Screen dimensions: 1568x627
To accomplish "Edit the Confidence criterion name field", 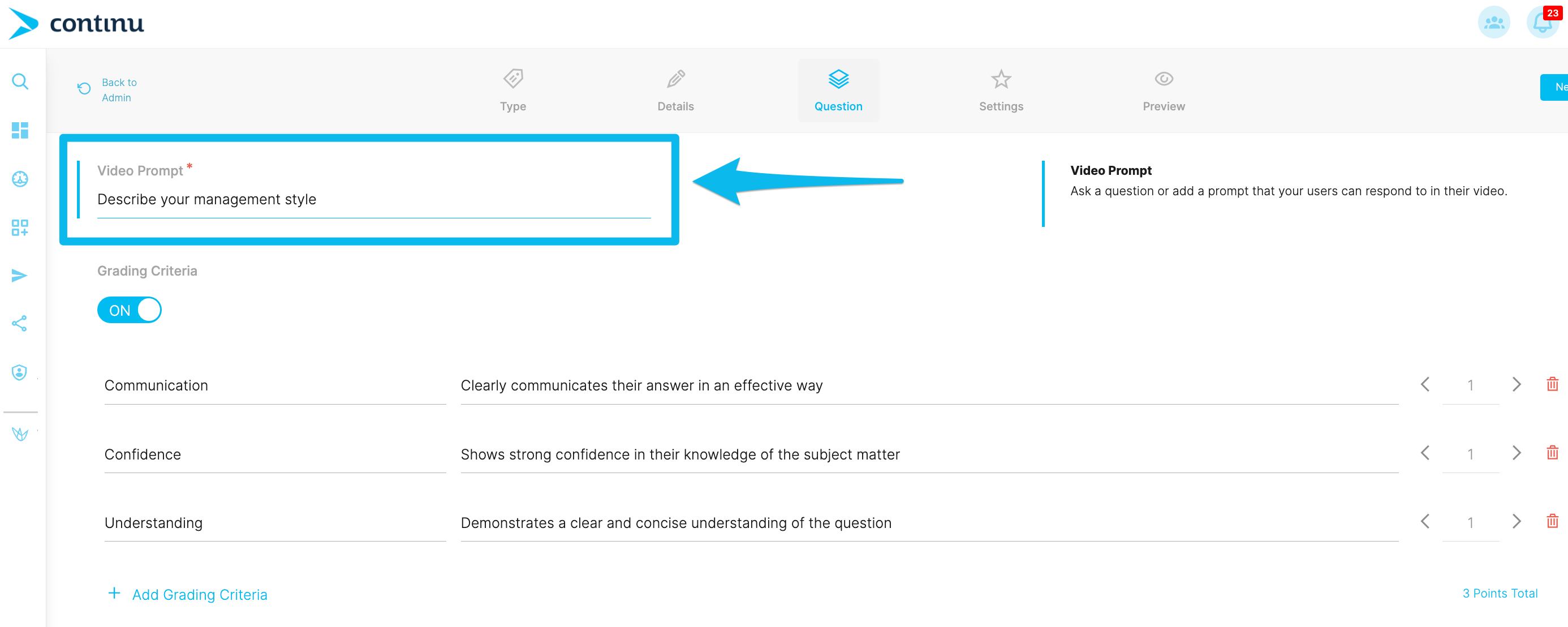I will point(274,454).
